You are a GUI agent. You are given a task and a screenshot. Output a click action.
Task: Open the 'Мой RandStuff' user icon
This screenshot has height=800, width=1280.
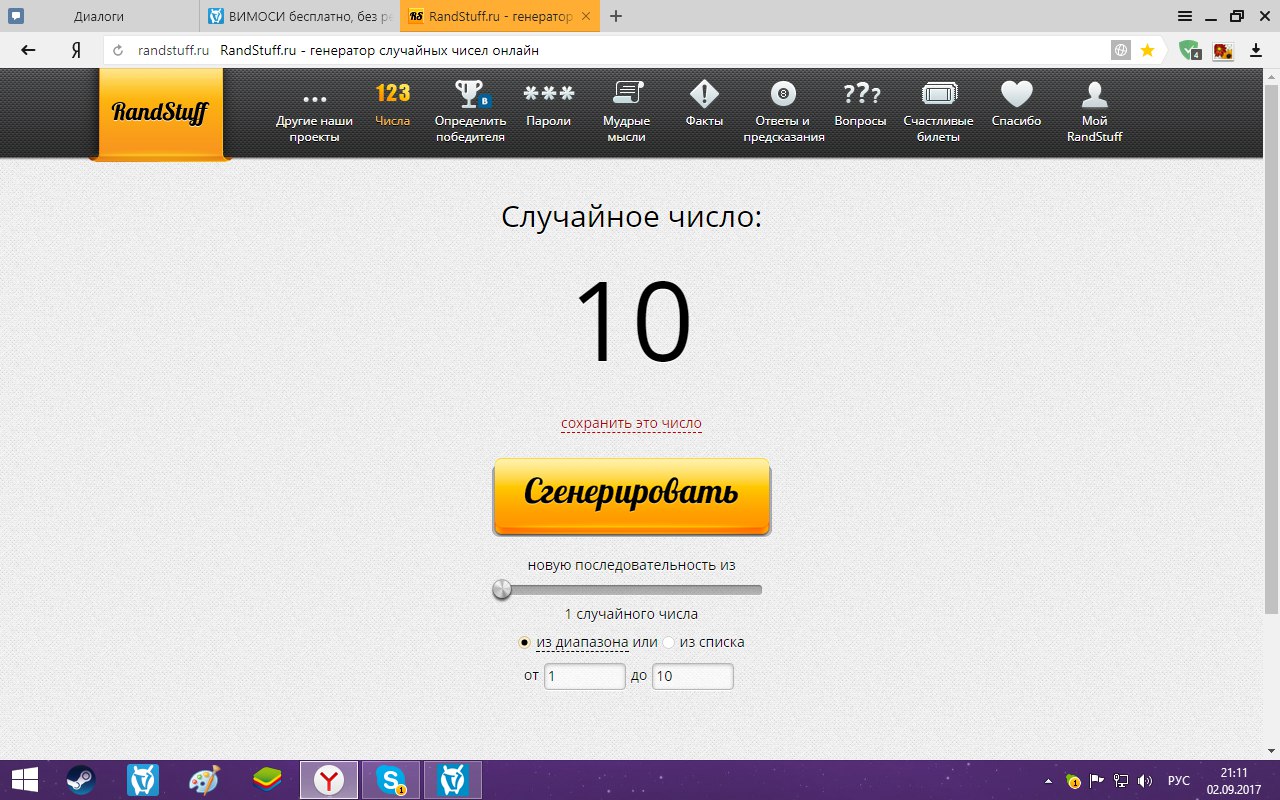(1094, 95)
